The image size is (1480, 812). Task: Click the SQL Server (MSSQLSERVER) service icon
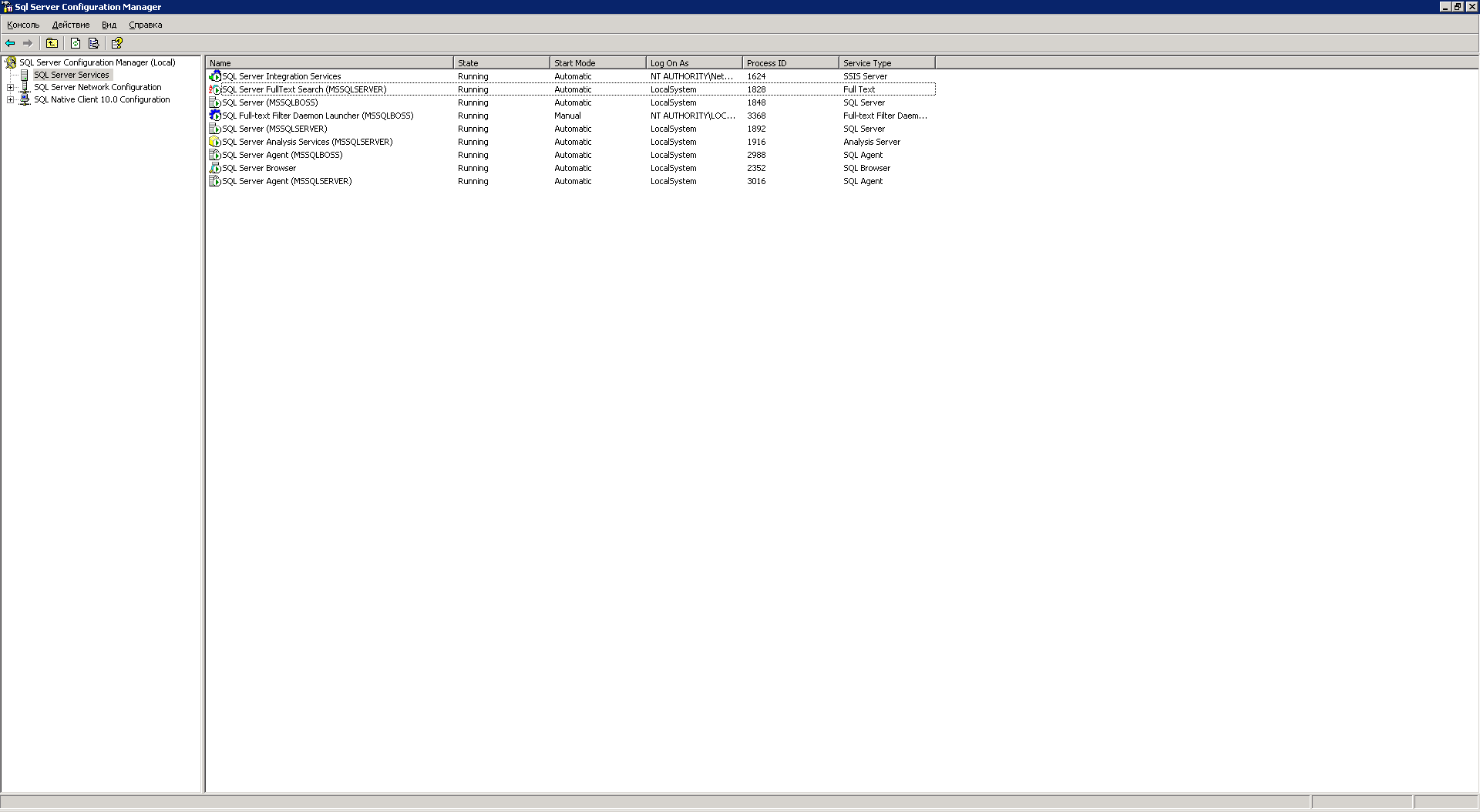pyautogui.click(x=215, y=129)
